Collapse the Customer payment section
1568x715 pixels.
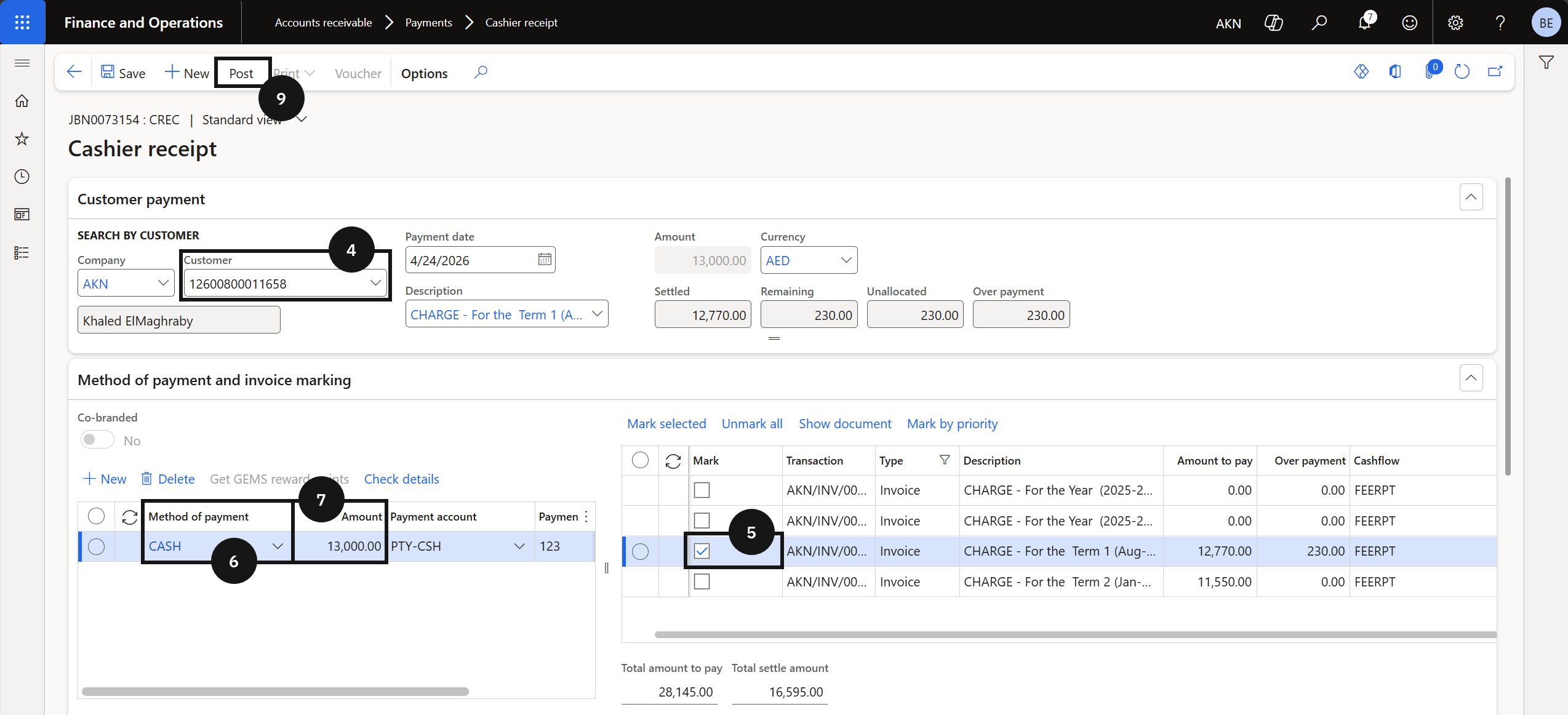click(1471, 198)
